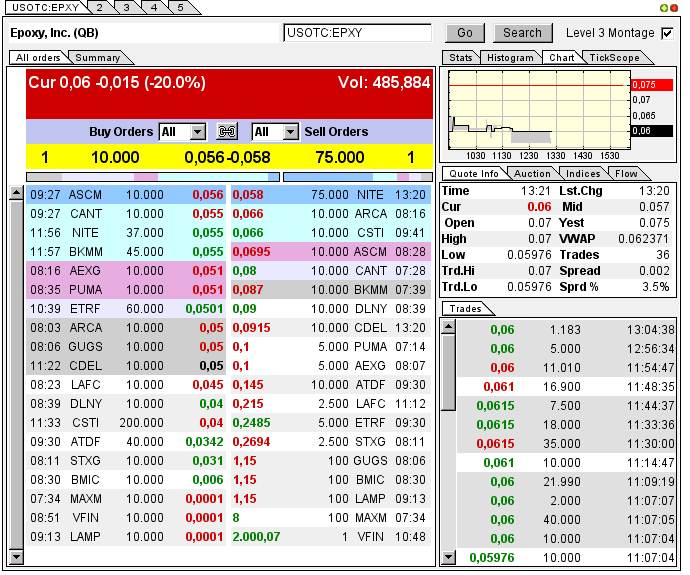The width and height of the screenshot is (690, 575).
Task: Click the Sprd % value 3.5%
Action: [x=656, y=287]
